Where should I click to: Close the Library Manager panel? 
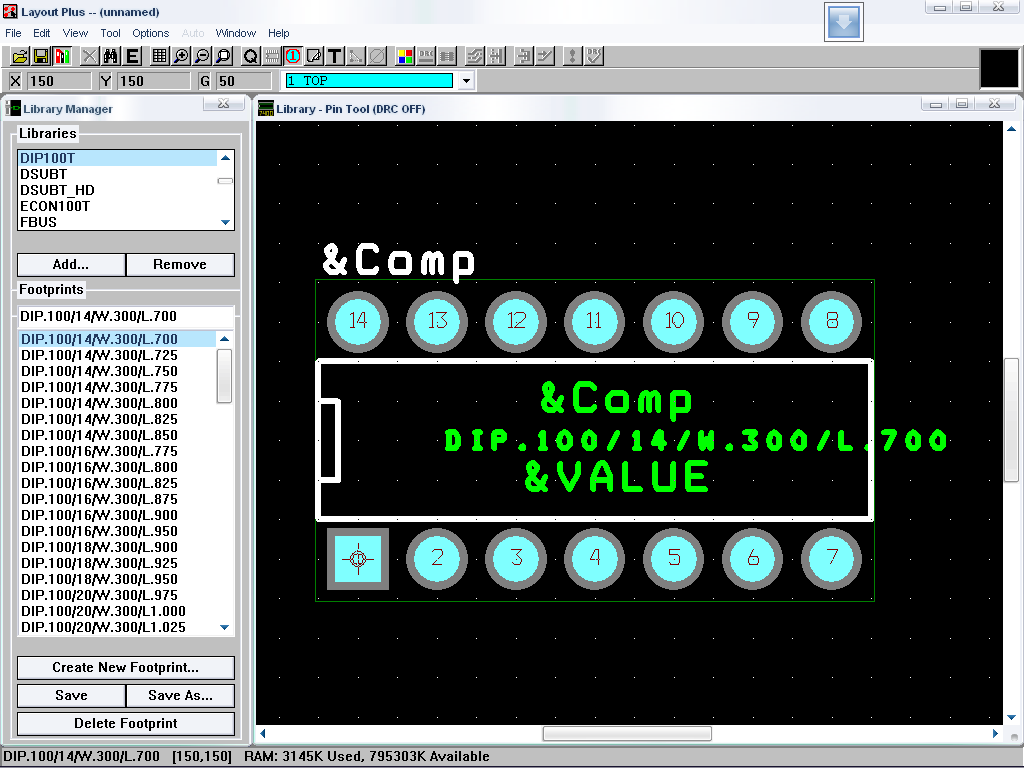(223, 103)
